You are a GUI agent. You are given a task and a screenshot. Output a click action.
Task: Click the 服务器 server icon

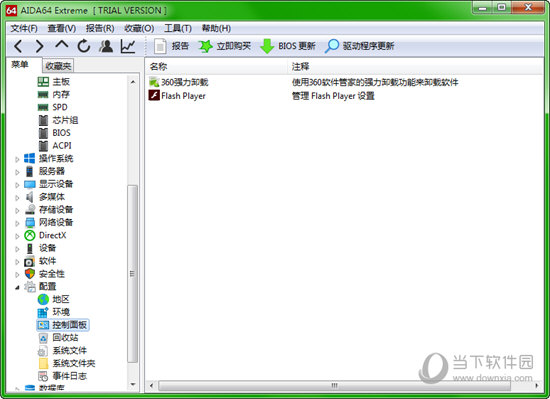click(29, 171)
